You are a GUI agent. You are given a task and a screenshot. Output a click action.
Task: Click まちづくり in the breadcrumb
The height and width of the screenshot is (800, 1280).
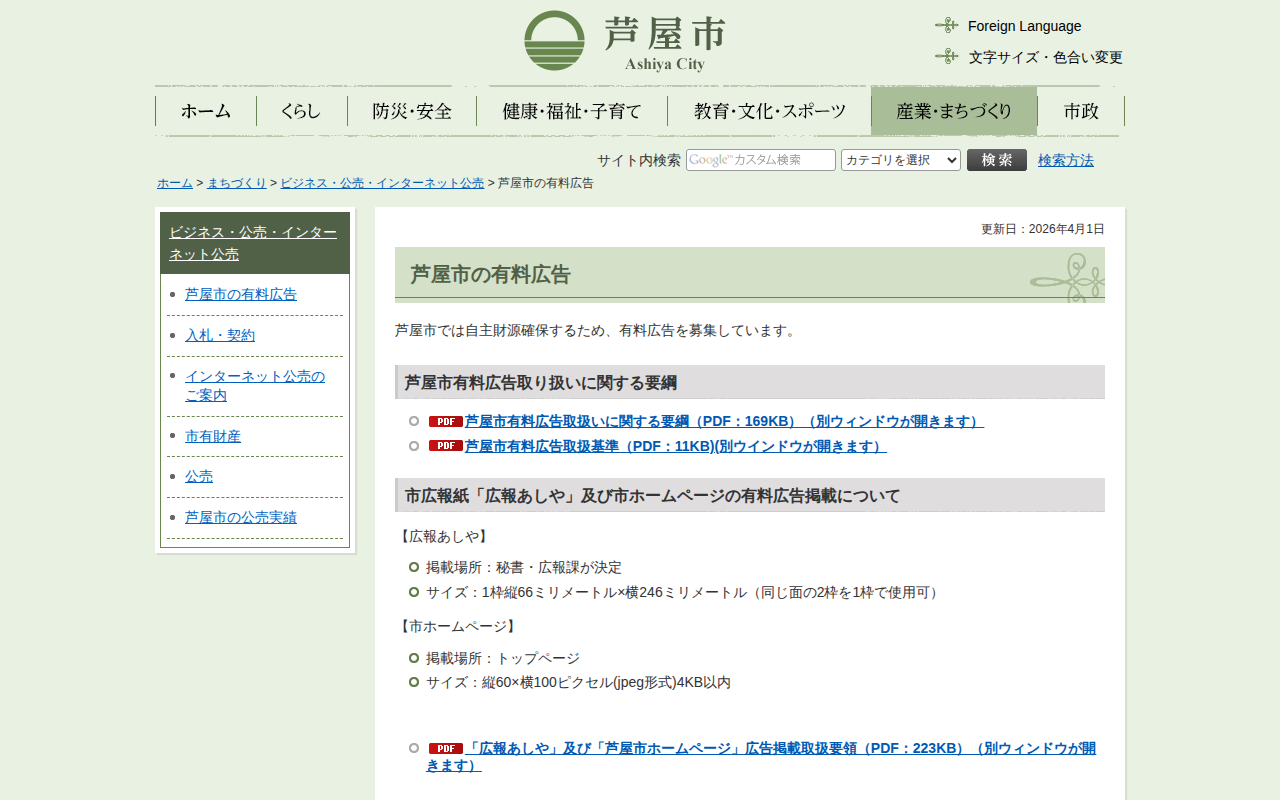[237, 183]
